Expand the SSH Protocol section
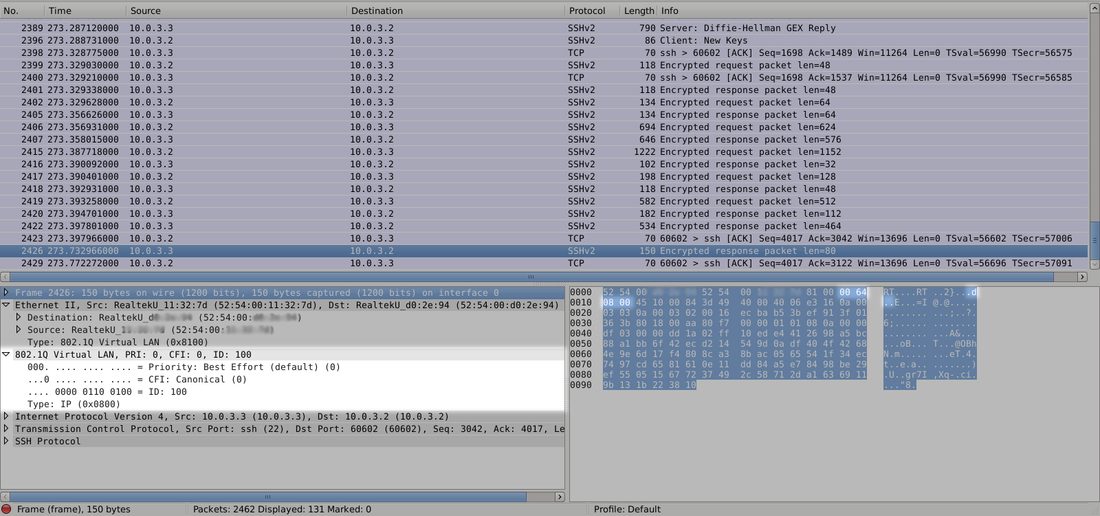The image size is (1100, 516). point(6,441)
